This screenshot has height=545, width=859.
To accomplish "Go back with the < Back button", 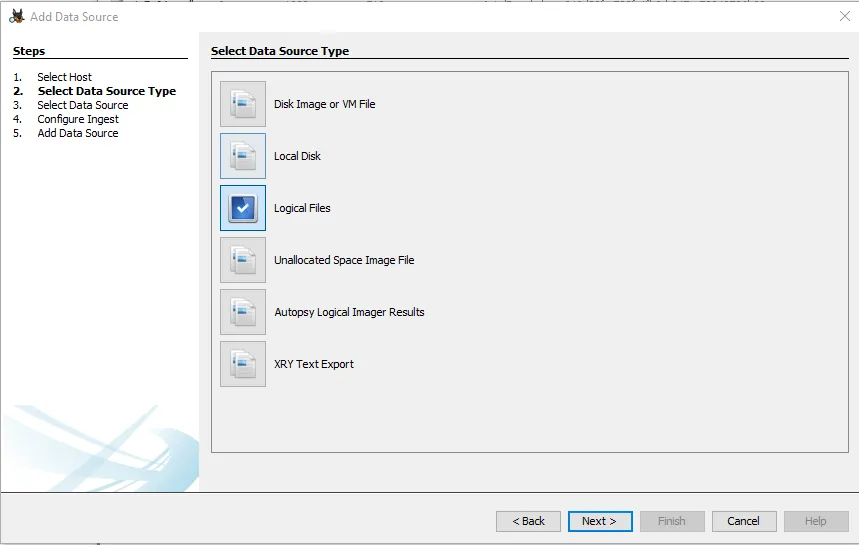I will click(528, 521).
